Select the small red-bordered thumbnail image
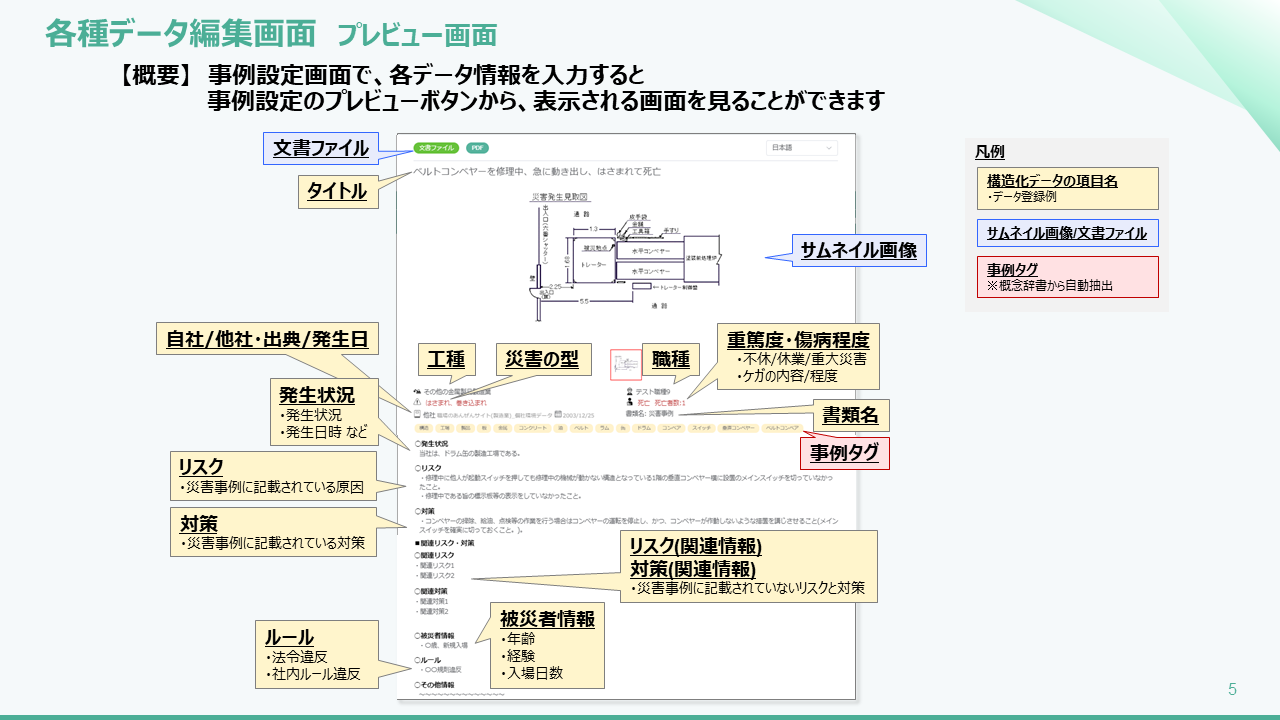 [624, 363]
